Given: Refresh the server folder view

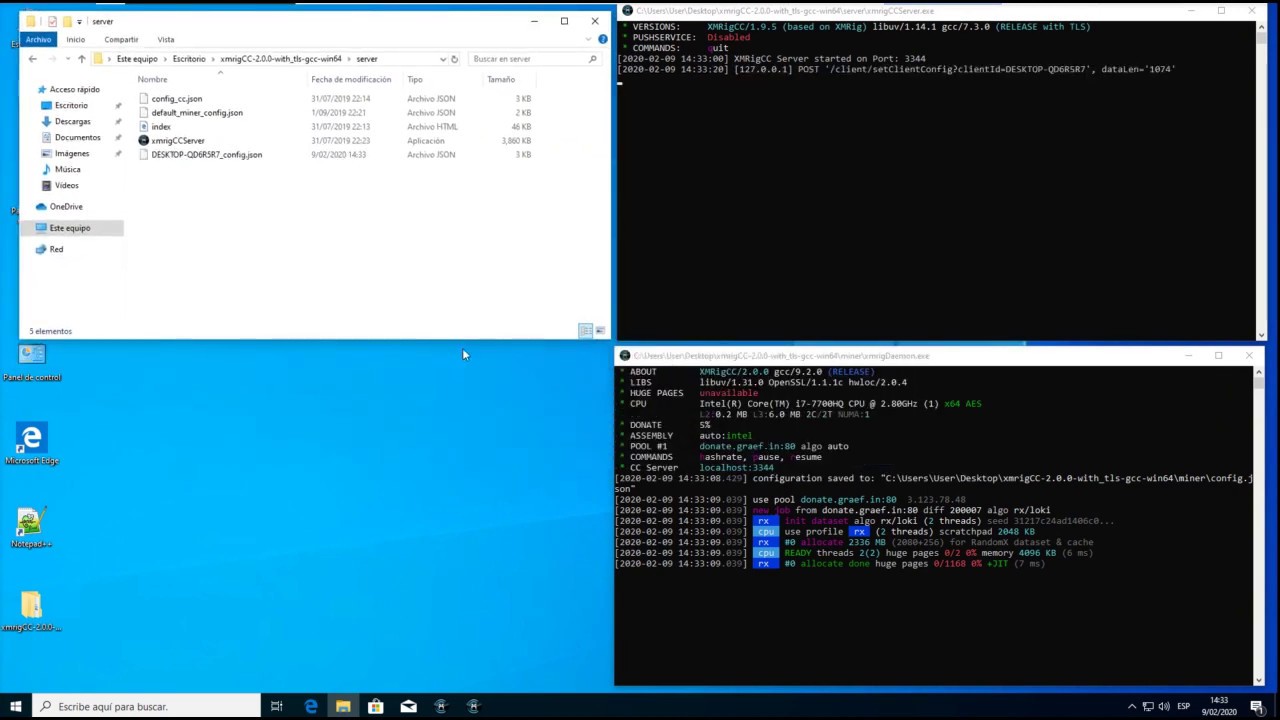Looking at the screenshot, I should [454, 59].
